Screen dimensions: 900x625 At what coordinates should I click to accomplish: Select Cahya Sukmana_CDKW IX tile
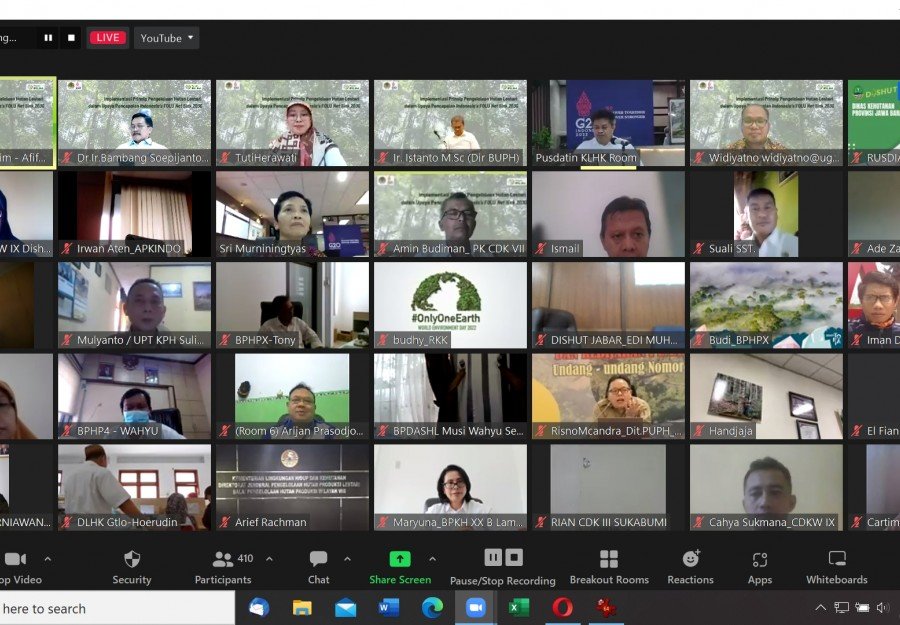tap(766, 487)
